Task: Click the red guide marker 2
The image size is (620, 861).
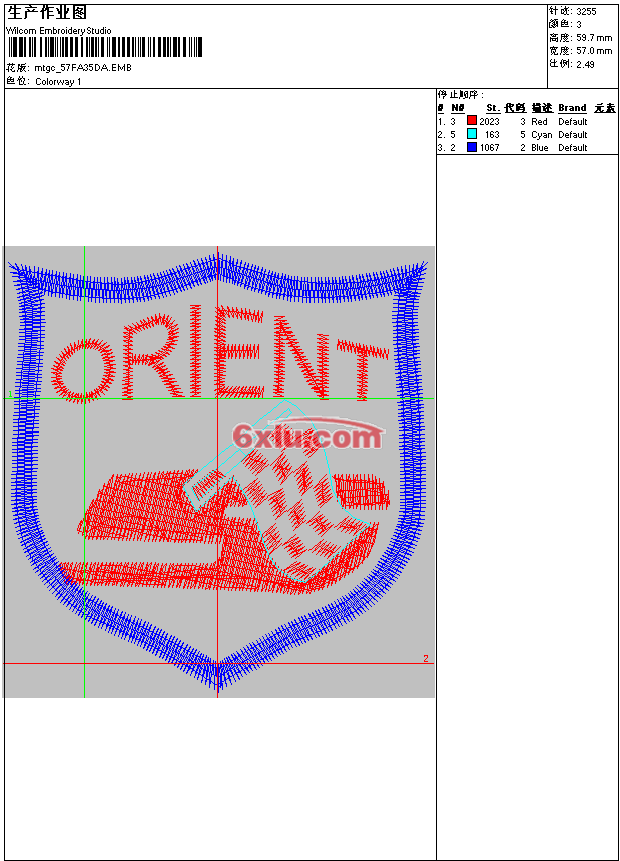Action: (426, 658)
